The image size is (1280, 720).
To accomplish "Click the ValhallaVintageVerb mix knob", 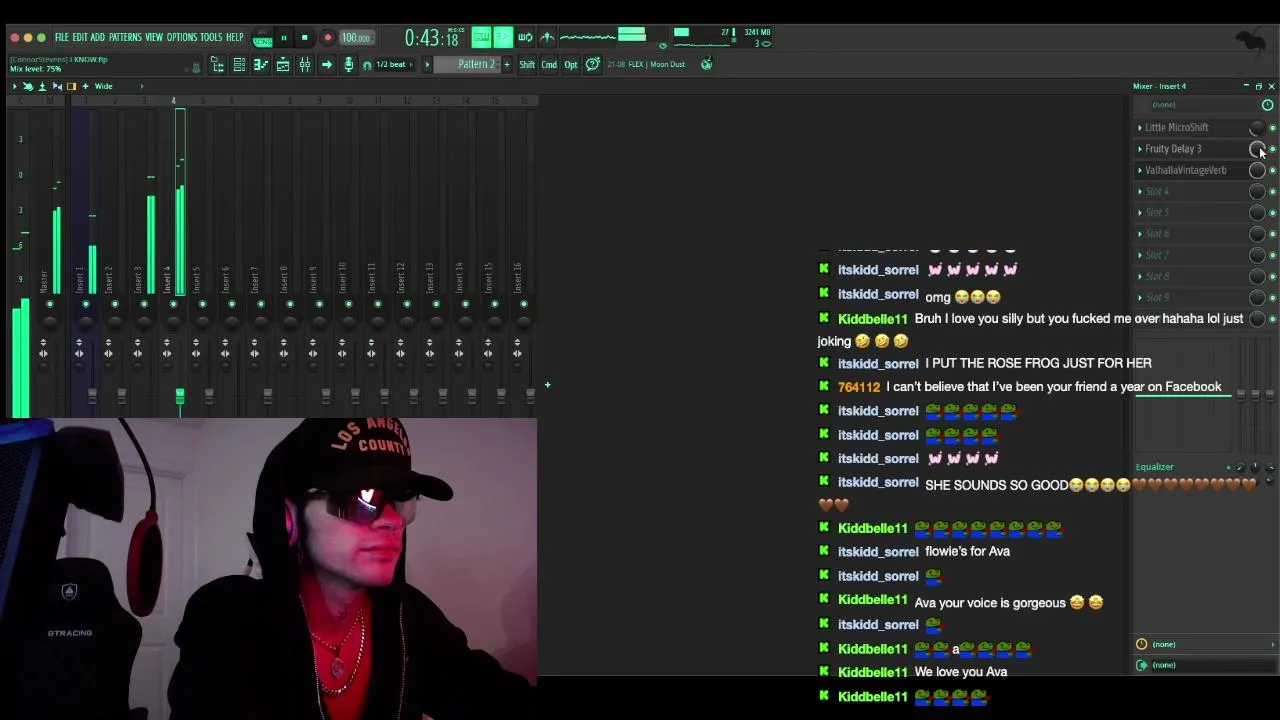I will coord(1257,170).
